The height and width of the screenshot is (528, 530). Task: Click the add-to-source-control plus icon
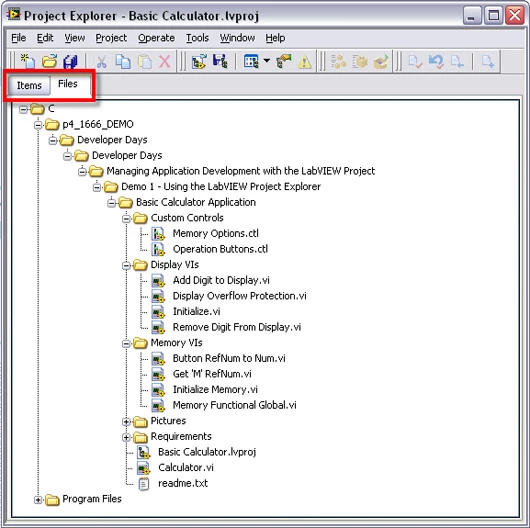pos(488,62)
